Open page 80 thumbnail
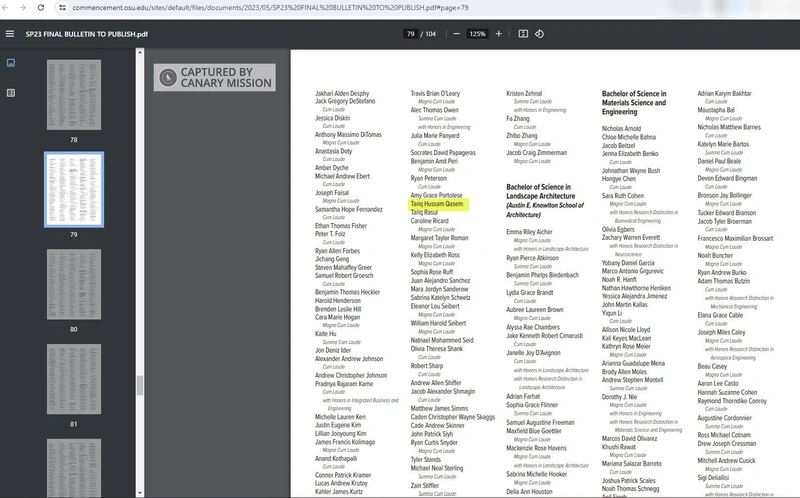 coord(73,283)
